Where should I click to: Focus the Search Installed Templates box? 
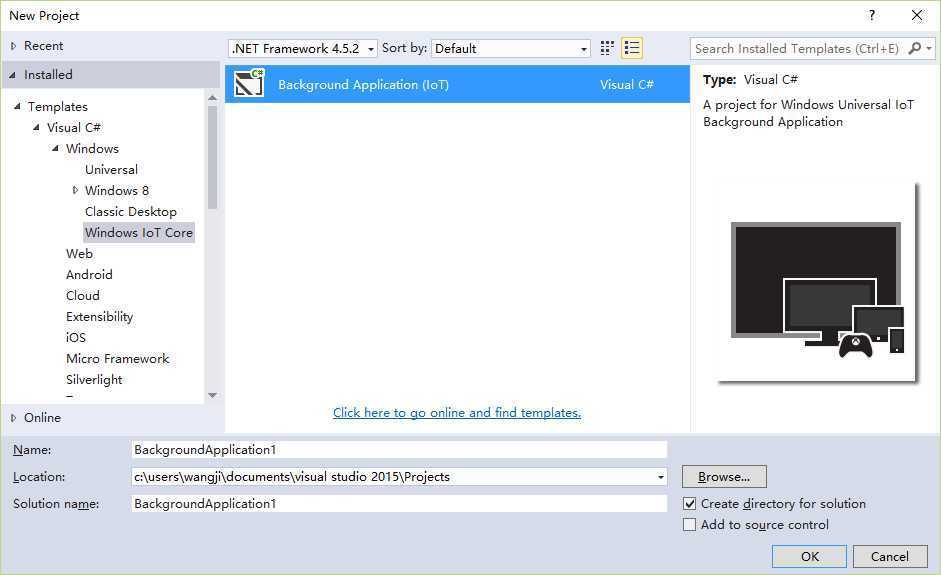(x=798, y=48)
